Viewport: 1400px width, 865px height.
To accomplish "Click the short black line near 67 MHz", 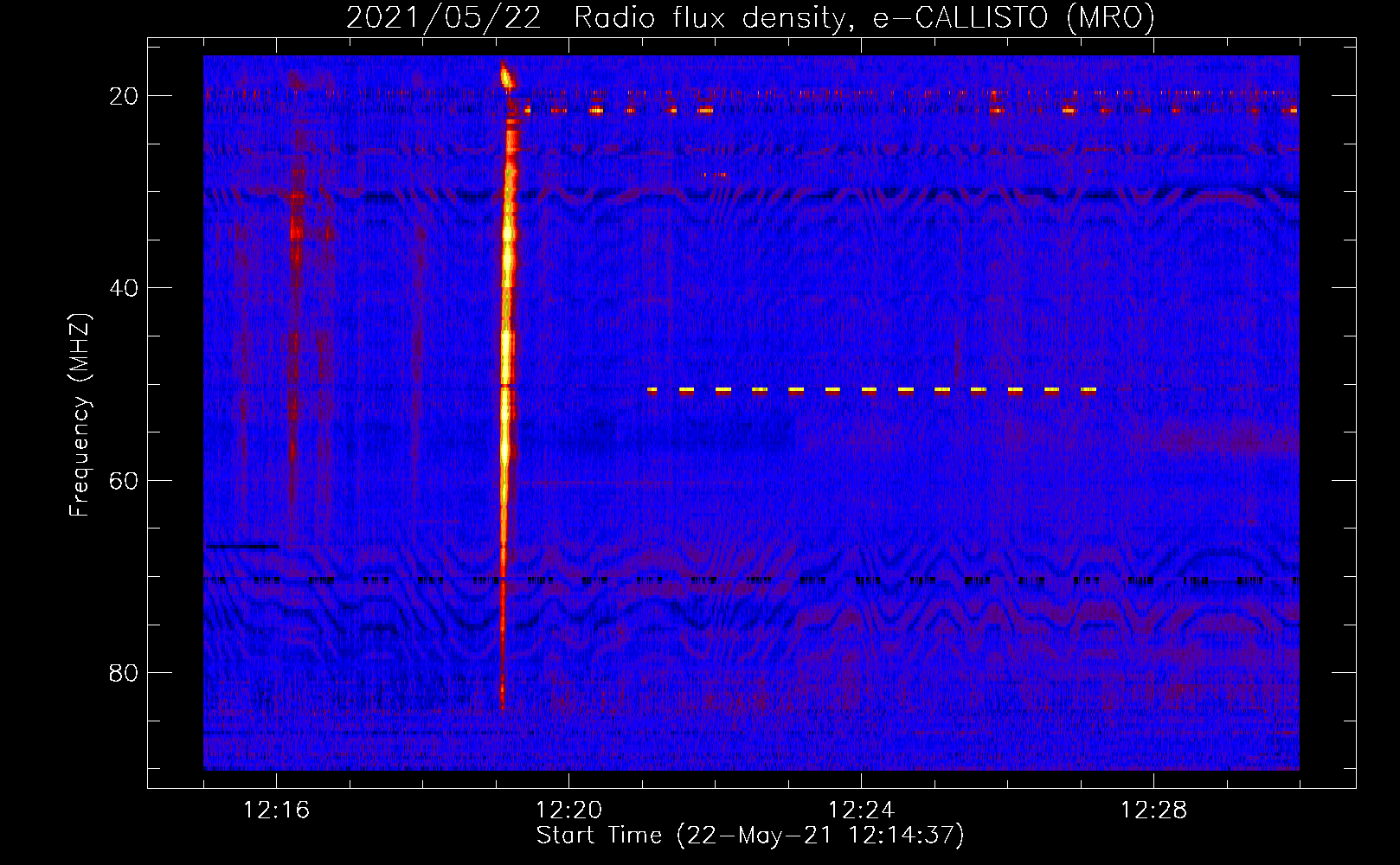I will 241,546.
